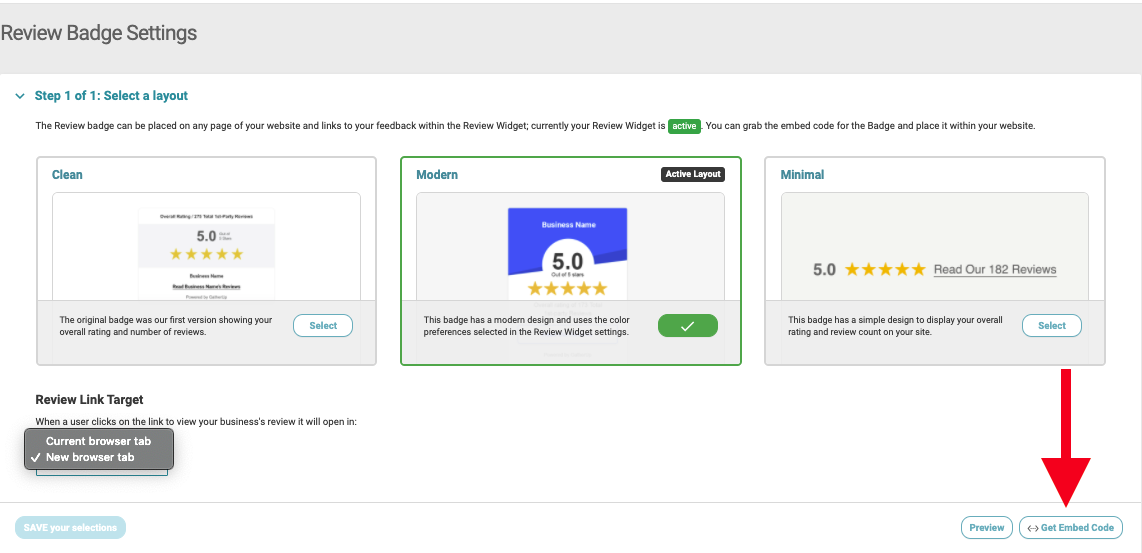Open the badge Preview

[x=986, y=528]
